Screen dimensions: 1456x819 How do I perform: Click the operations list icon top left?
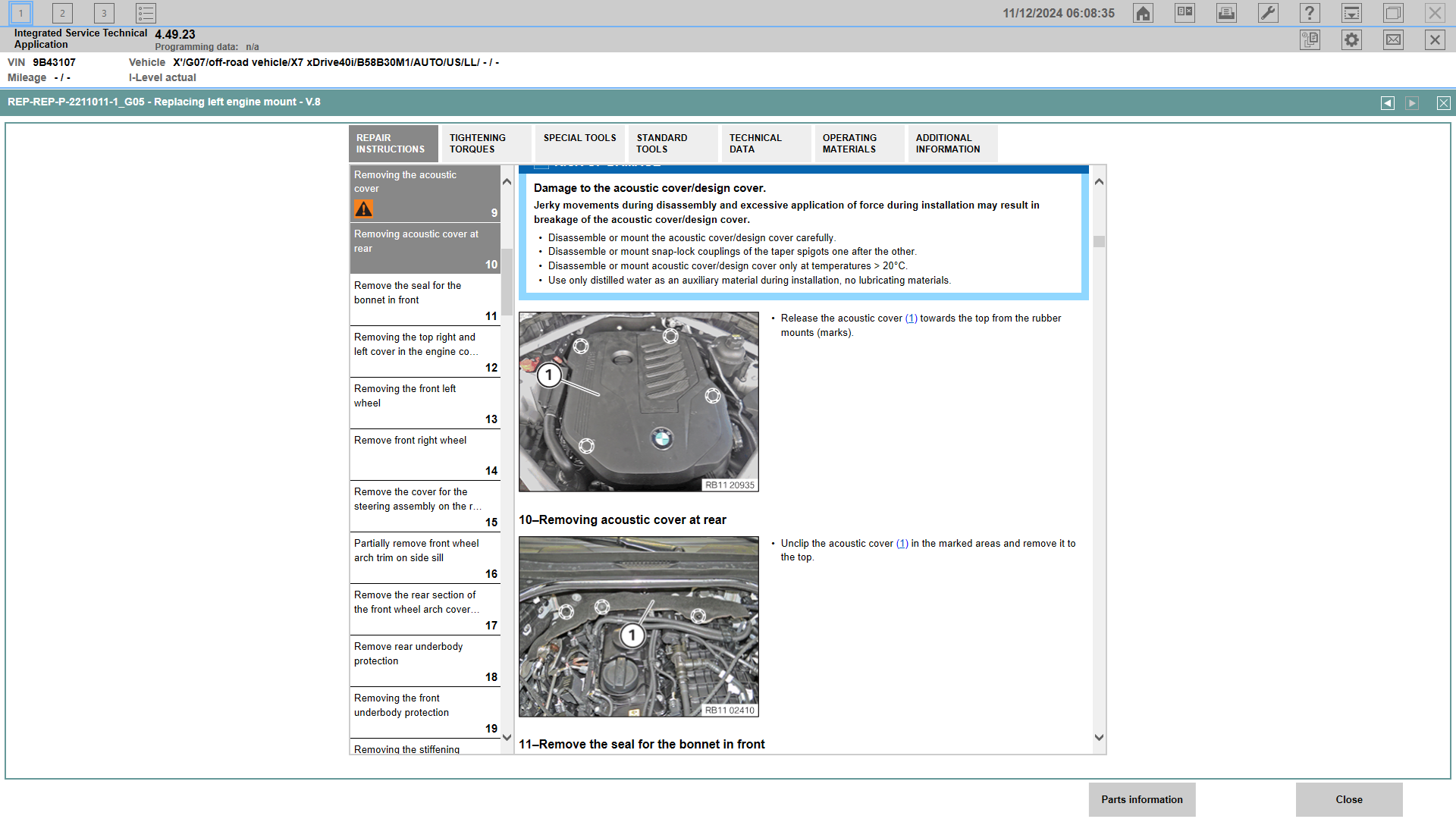pos(146,13)
